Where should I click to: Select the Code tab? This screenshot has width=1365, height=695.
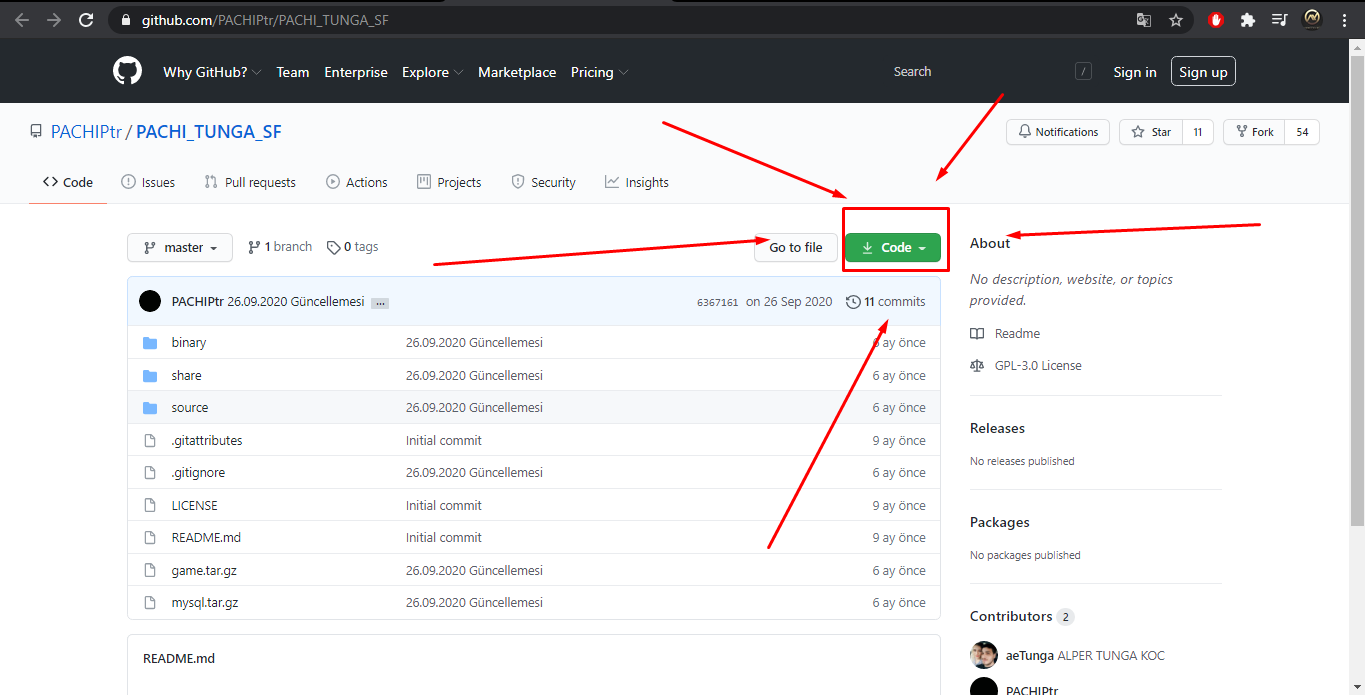pos(68,182)
